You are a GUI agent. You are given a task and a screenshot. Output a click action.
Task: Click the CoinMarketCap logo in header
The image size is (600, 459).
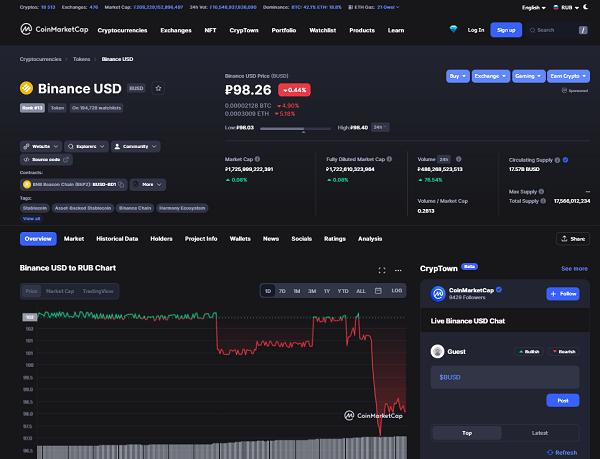(54, 29)
